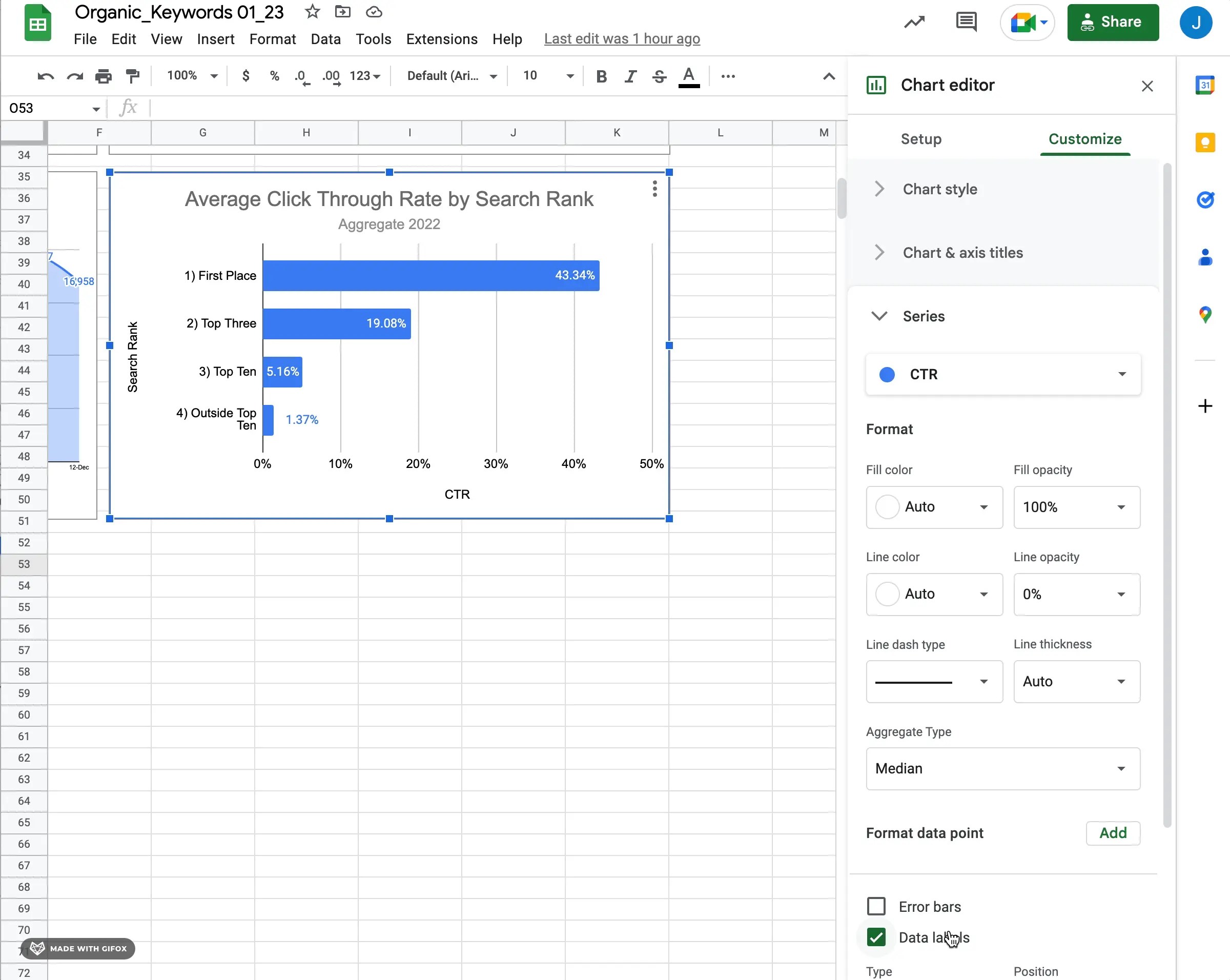Viewport: 1230px width, 980px height.
Task: Open the Insert menu
Action: [x=216, y=39]
